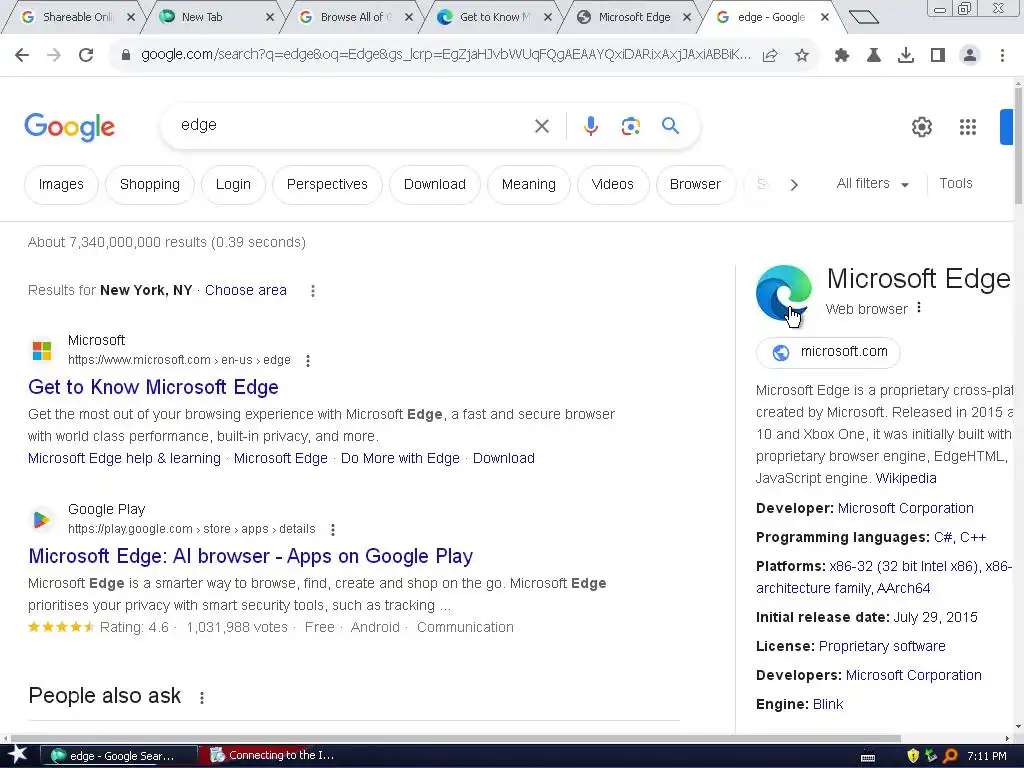Click the address bar URL
Image resolution: width=1024 pixels, height=768 pixels.
pyautogui.click(x=445, y=55)
